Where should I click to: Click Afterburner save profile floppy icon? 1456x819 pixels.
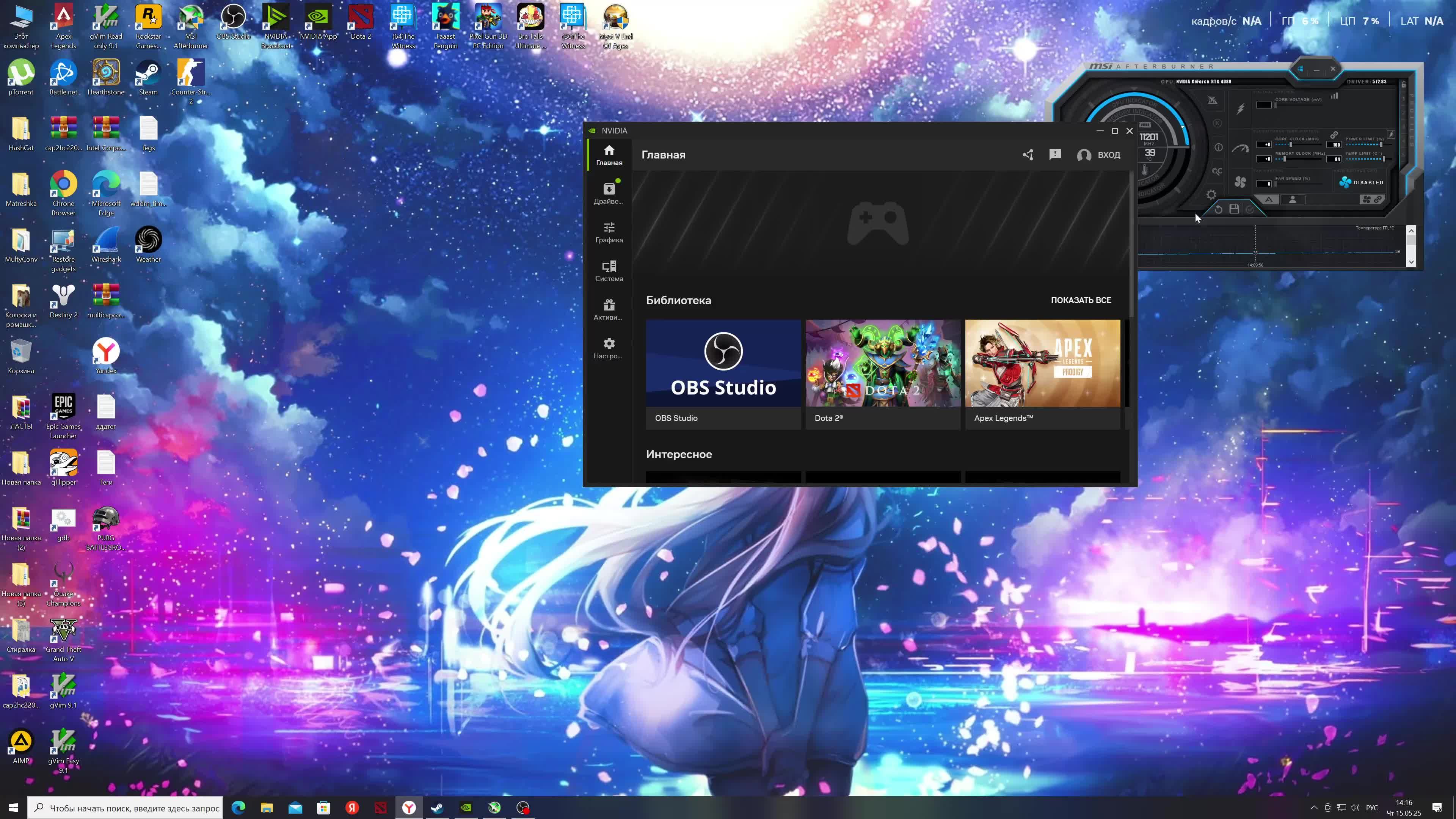pyautogui.click(x=1234, y=209)
